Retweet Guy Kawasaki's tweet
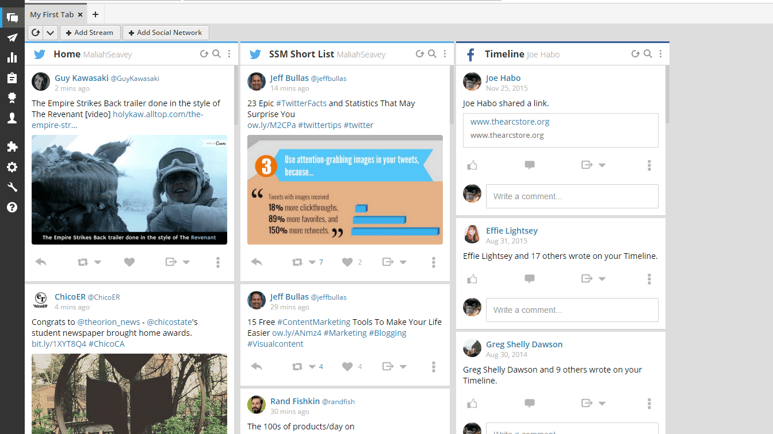 coord(82,262)
